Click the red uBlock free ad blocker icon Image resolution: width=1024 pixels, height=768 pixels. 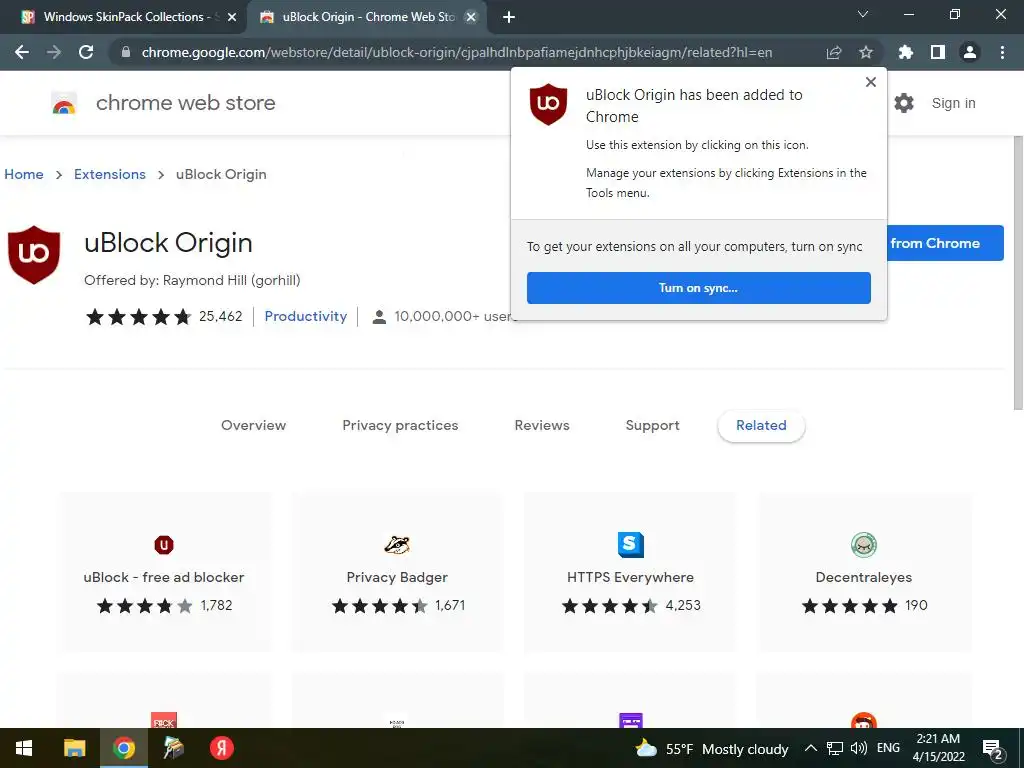(x=164, y=545)
